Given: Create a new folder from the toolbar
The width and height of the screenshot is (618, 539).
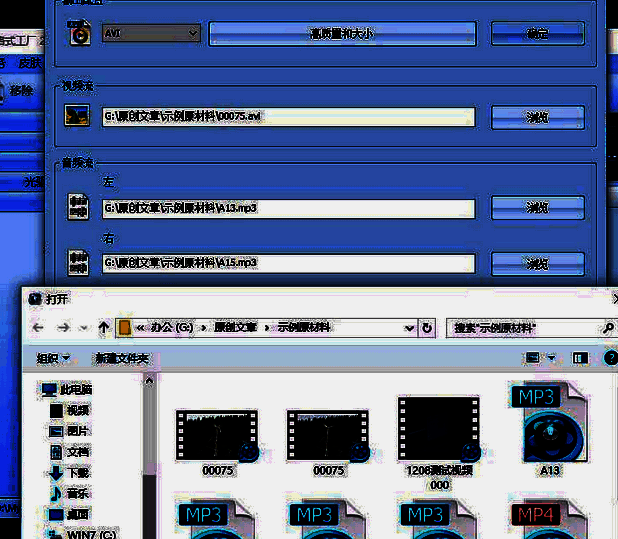Looking at the screenshot, I should pyautogui.click(x=122, y=358).
